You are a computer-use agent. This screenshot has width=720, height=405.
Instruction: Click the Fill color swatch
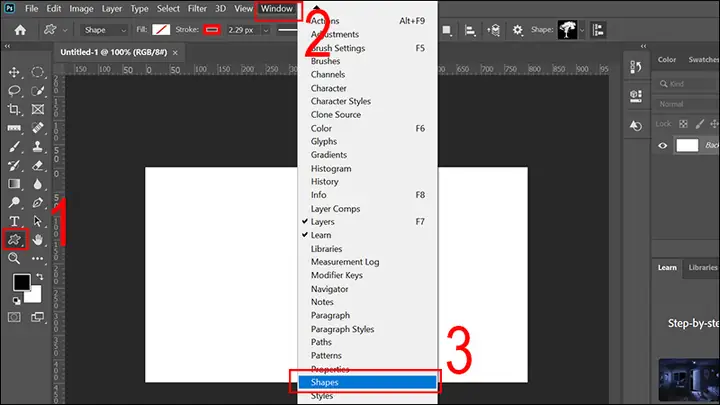161,30
